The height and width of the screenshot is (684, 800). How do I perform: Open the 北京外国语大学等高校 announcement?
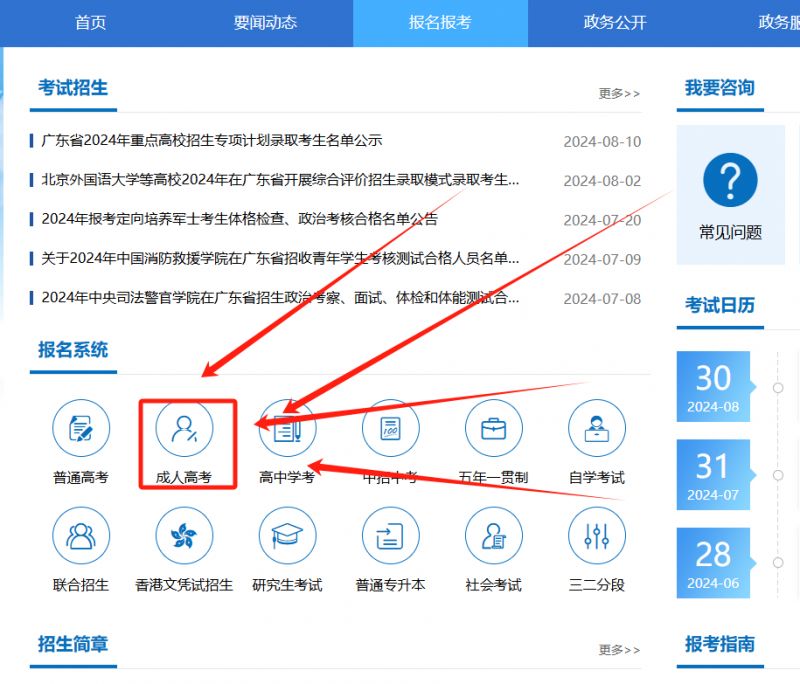pyautogui.click(x=280, y=180)
